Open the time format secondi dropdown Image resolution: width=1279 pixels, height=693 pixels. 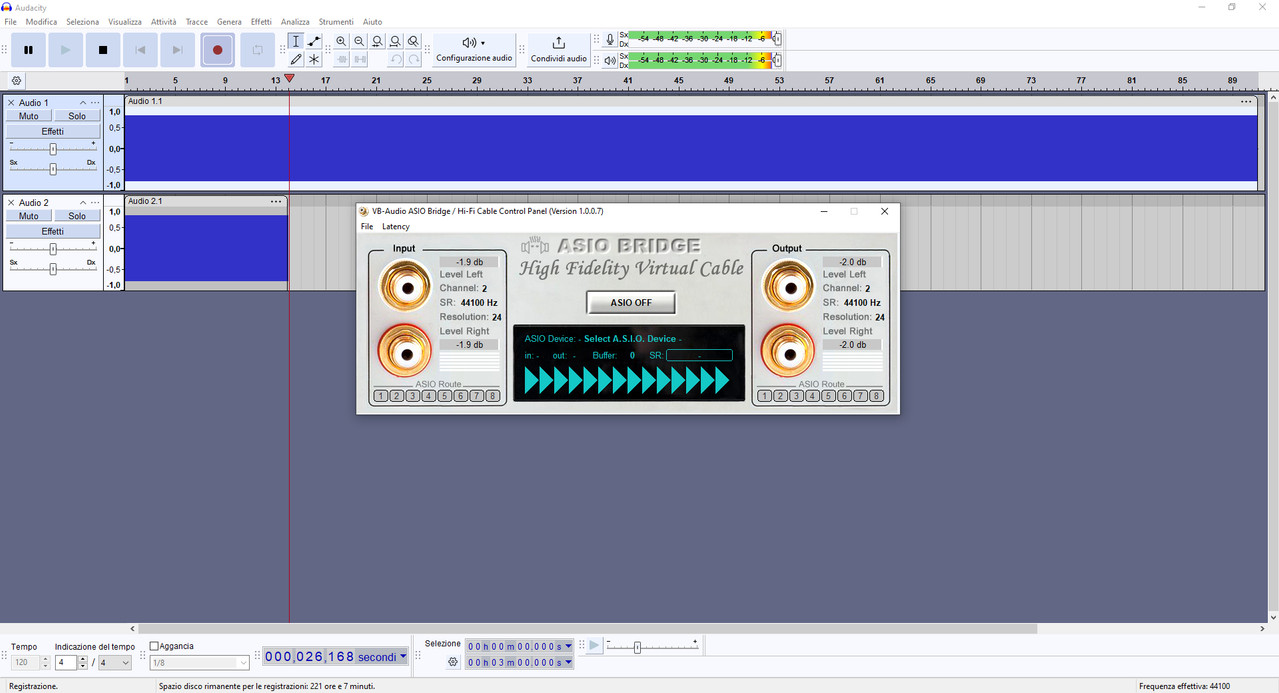[403, 657]
